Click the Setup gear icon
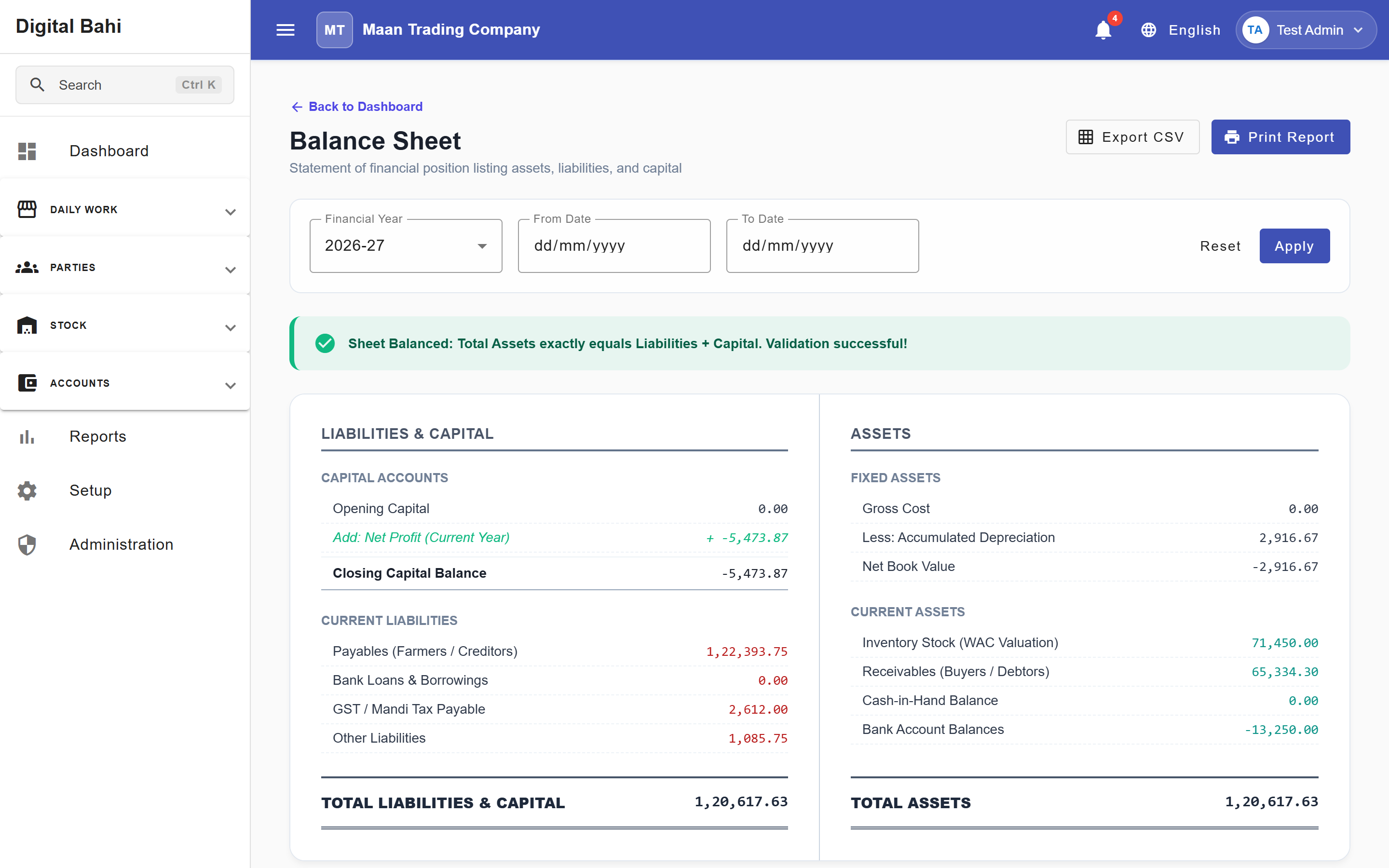The height and width of the screenshot is (868, 1389). 27,491
